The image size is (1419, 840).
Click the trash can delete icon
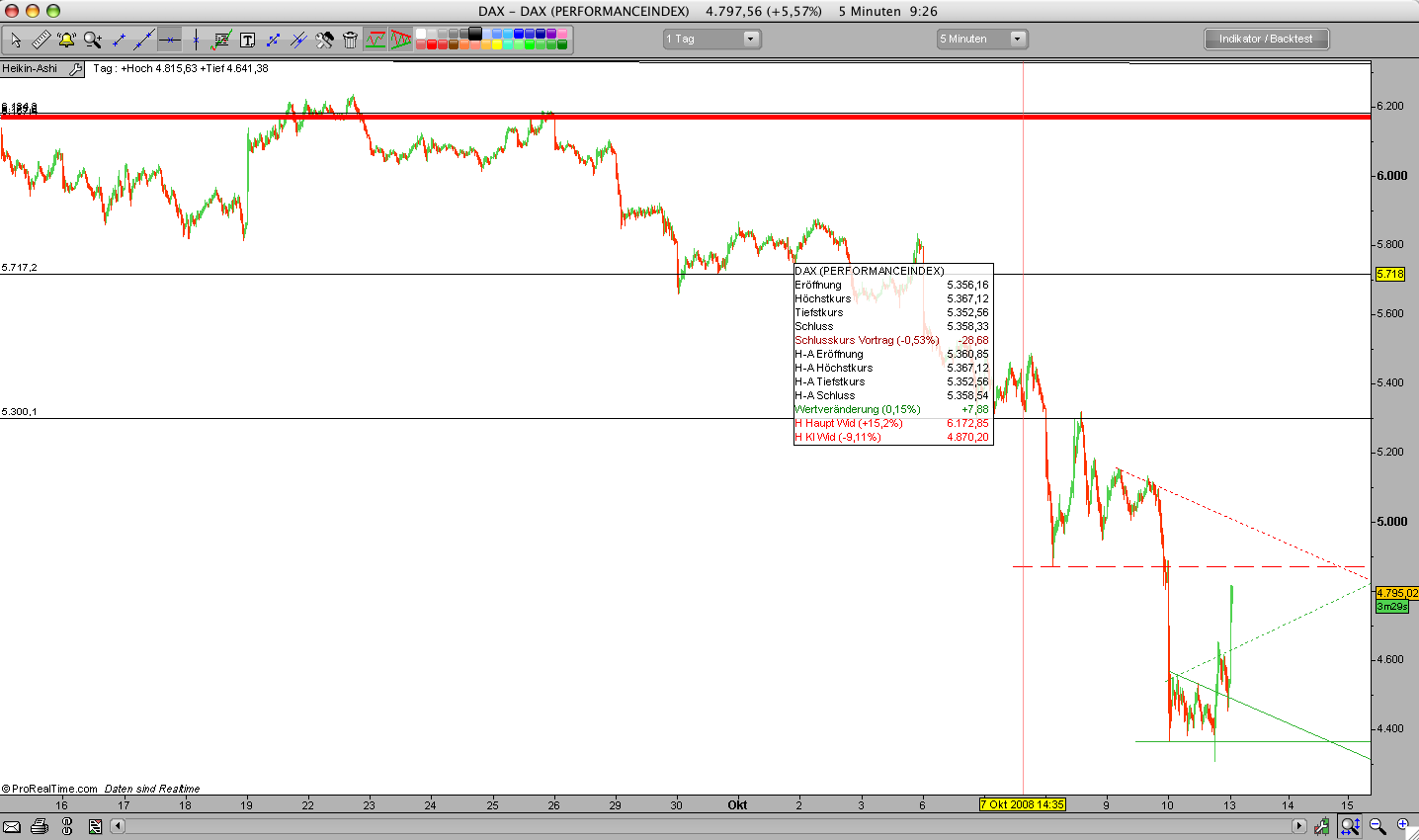tap(350, 40)
